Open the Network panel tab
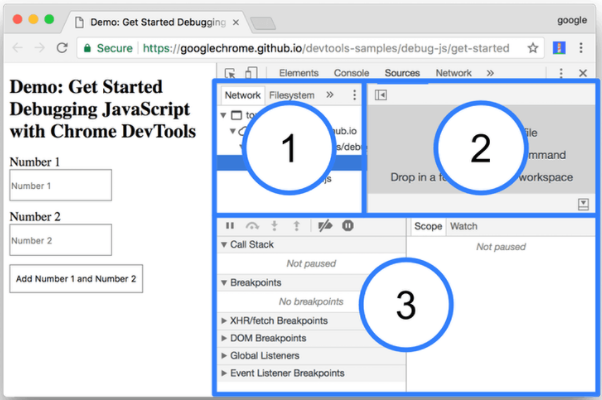Image resolution: width=602 pixels, height=400 pixels. (453, 73)
